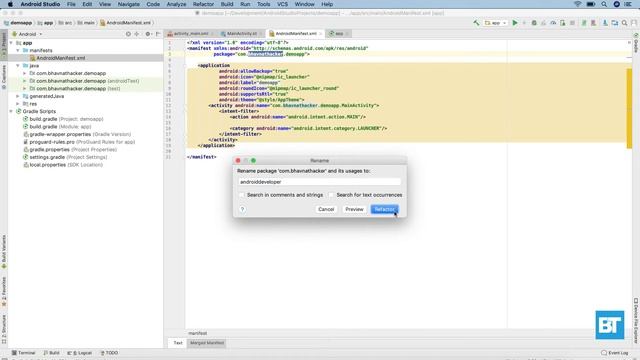Start debugging with the bug icon

pos(534,23)
